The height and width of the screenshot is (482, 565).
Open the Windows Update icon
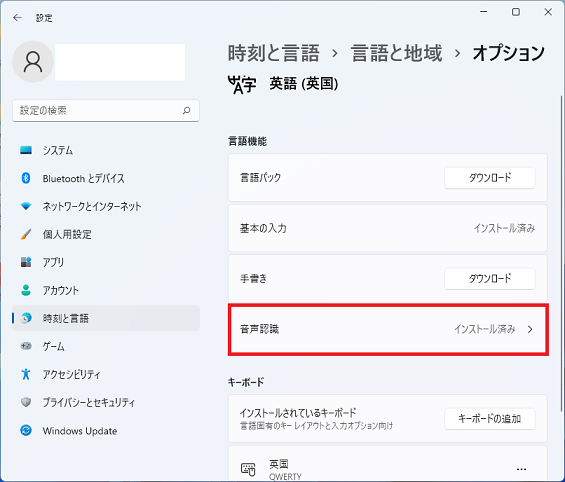tap(26, 430)
